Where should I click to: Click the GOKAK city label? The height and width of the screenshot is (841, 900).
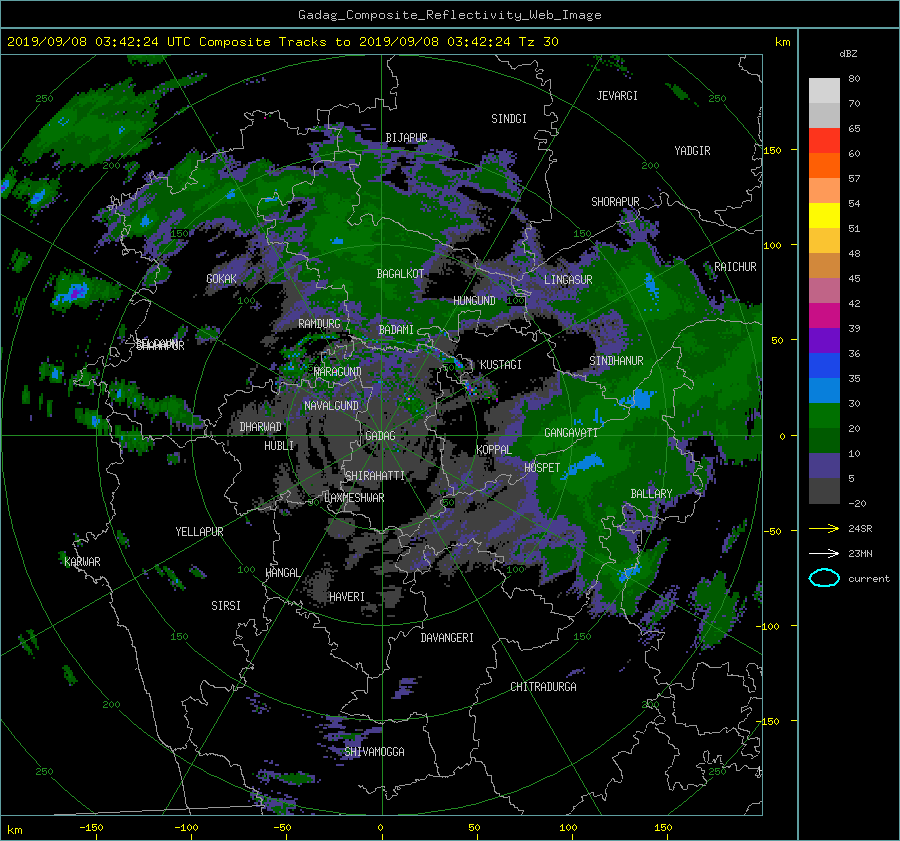click(221, 279)
